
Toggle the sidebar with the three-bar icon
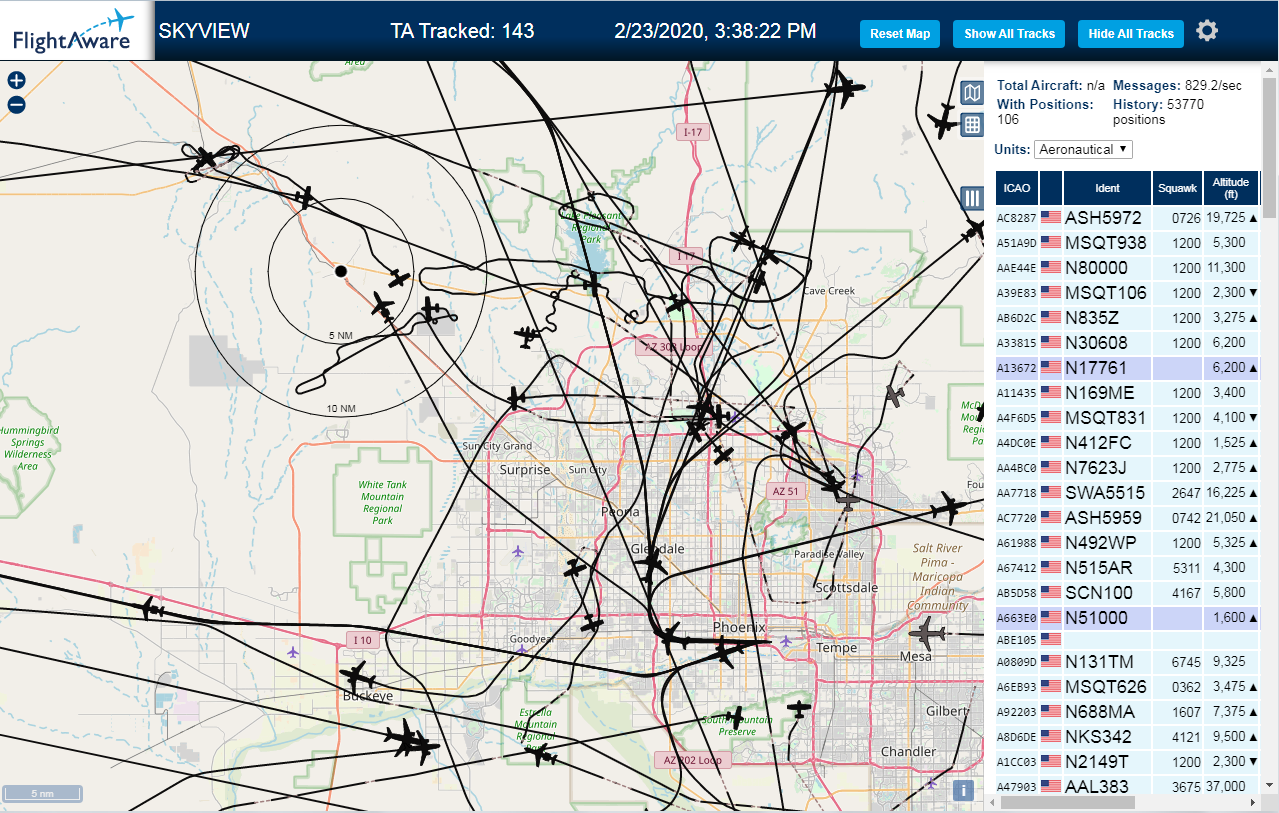971,198
